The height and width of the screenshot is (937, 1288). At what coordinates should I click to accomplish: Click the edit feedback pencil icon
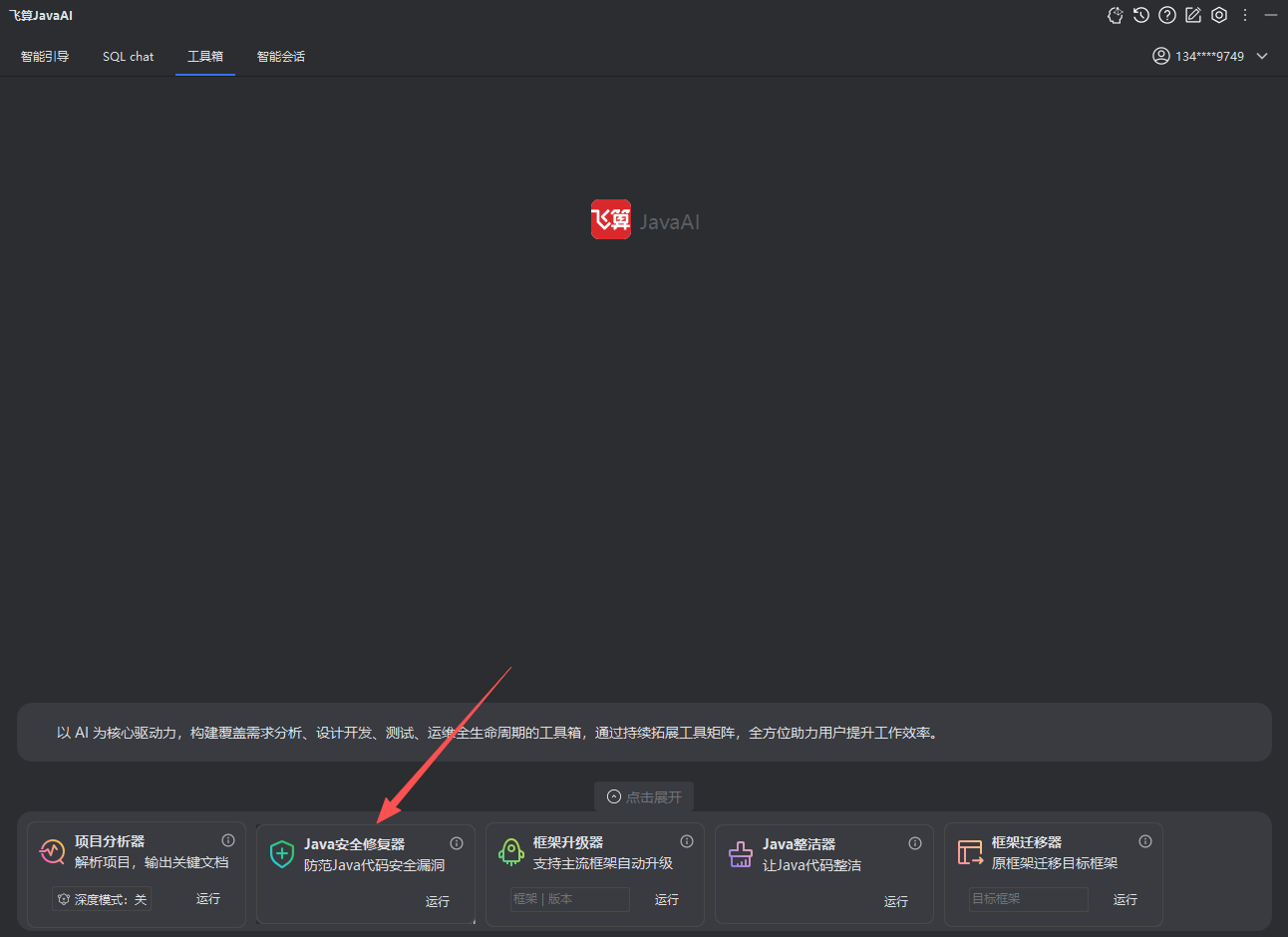pos(1193,15)
